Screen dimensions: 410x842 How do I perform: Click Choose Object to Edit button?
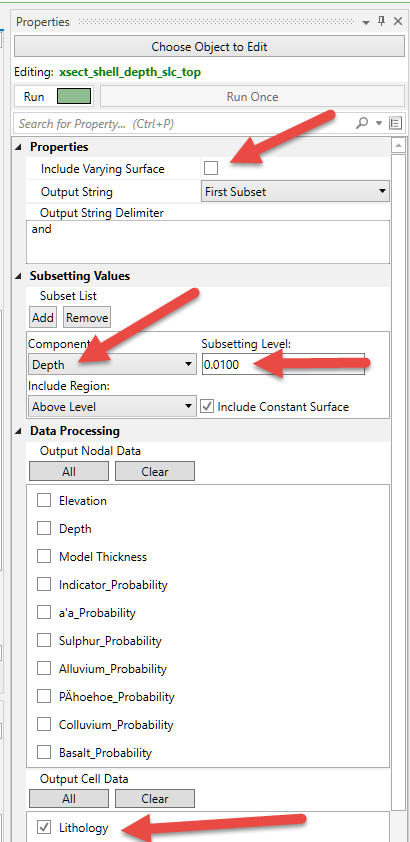tap(209, 47)
